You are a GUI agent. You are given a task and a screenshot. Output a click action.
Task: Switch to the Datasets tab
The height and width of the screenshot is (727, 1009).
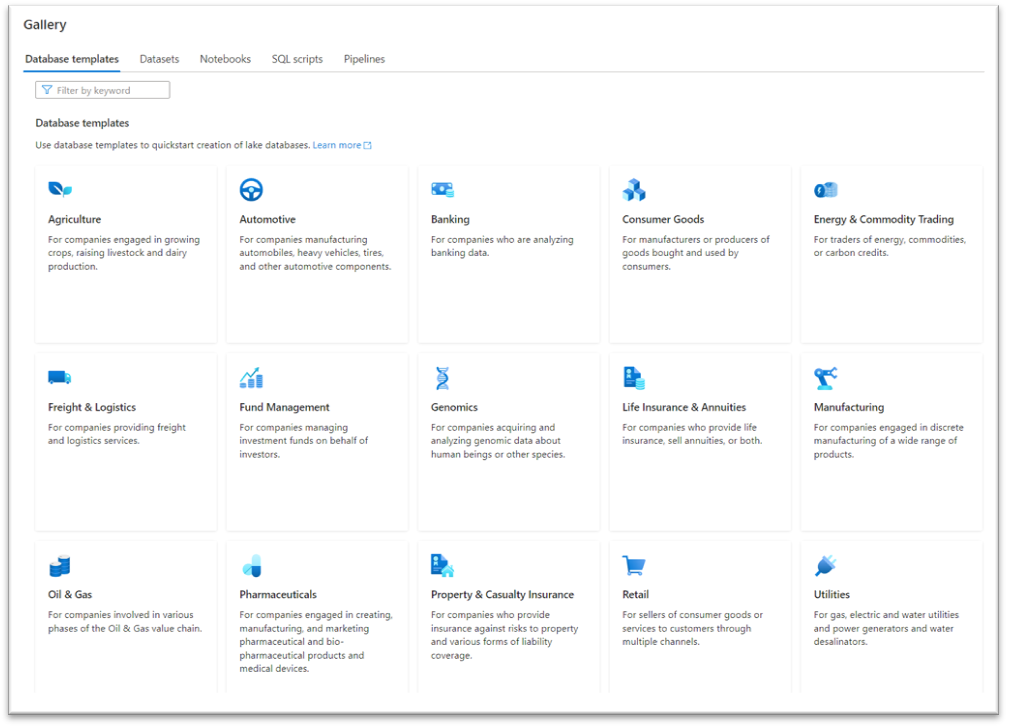[159, 59]
